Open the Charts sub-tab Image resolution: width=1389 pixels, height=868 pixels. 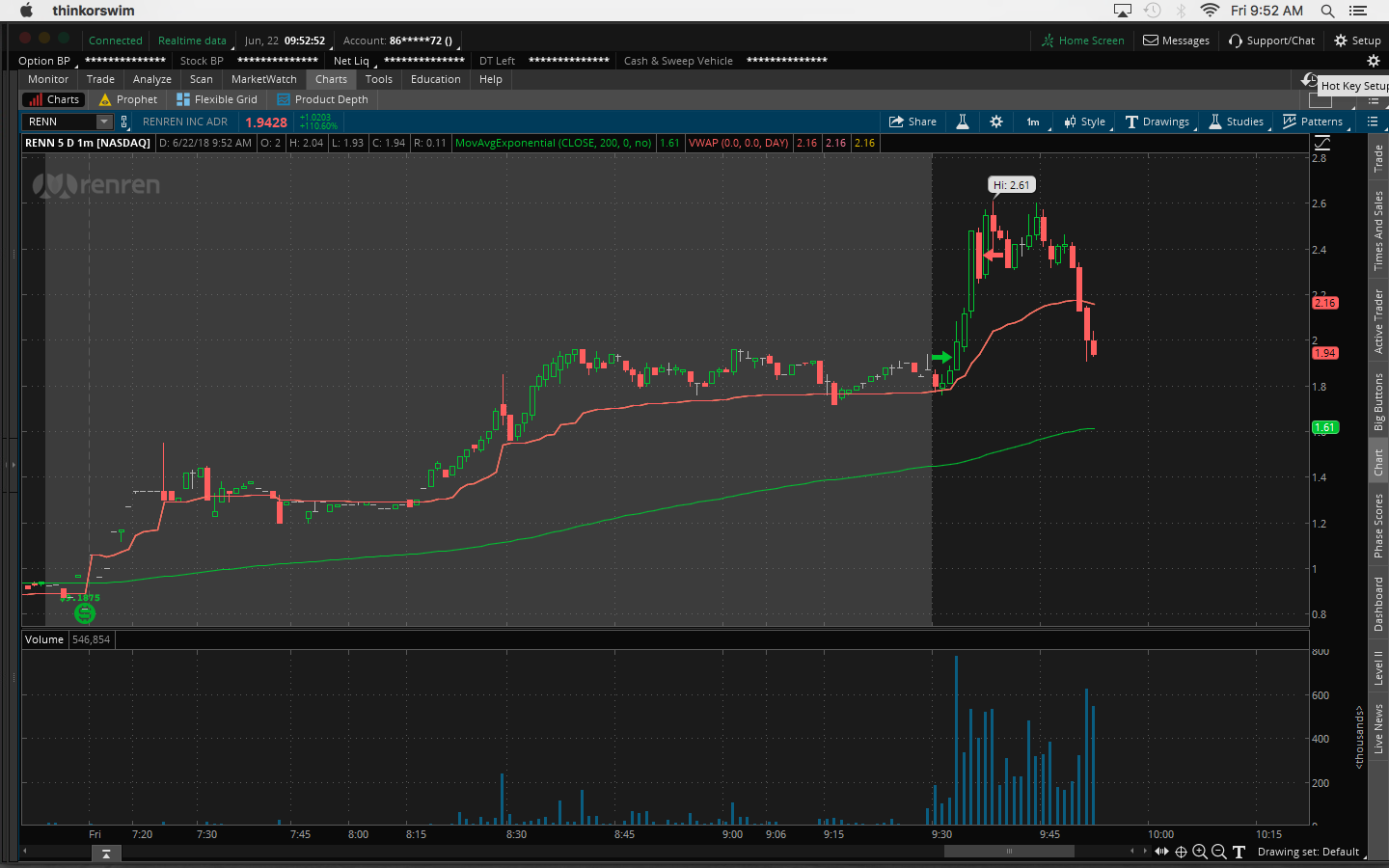(x=54, y=99)
